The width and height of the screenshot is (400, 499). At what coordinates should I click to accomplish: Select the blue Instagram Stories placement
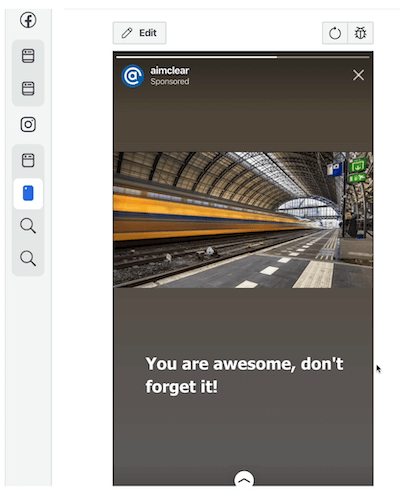[x=28, y=194]
